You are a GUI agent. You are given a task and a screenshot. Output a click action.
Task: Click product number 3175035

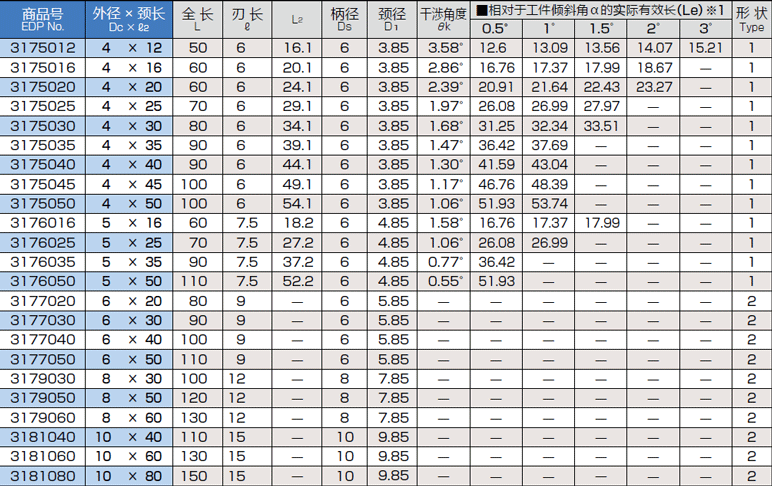[x=43, y=145]
